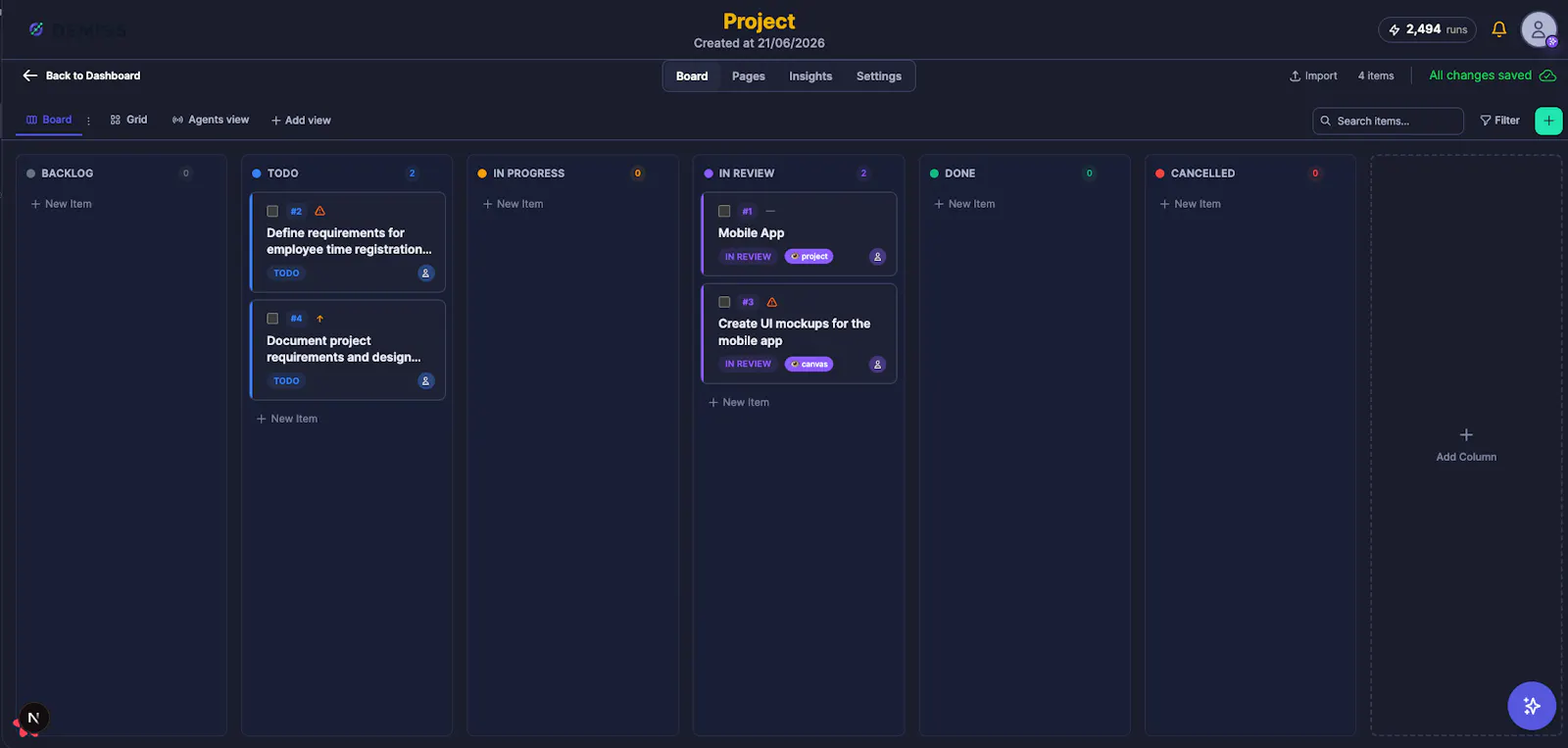Open Create UI mockups card title

point(794,332)
